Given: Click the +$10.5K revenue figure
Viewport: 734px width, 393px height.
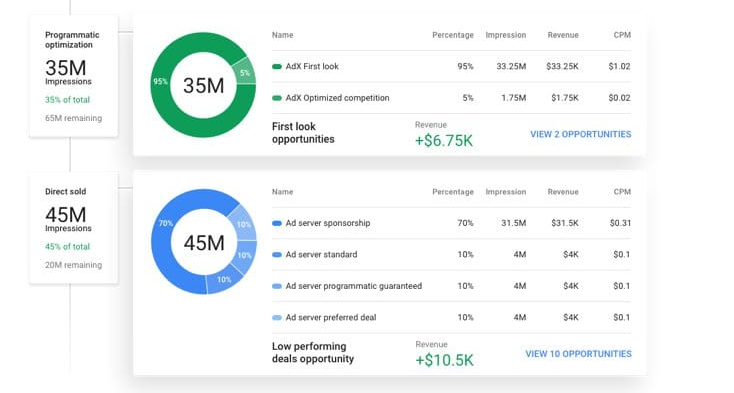Looking at the screenshot, I should point(444,360).
